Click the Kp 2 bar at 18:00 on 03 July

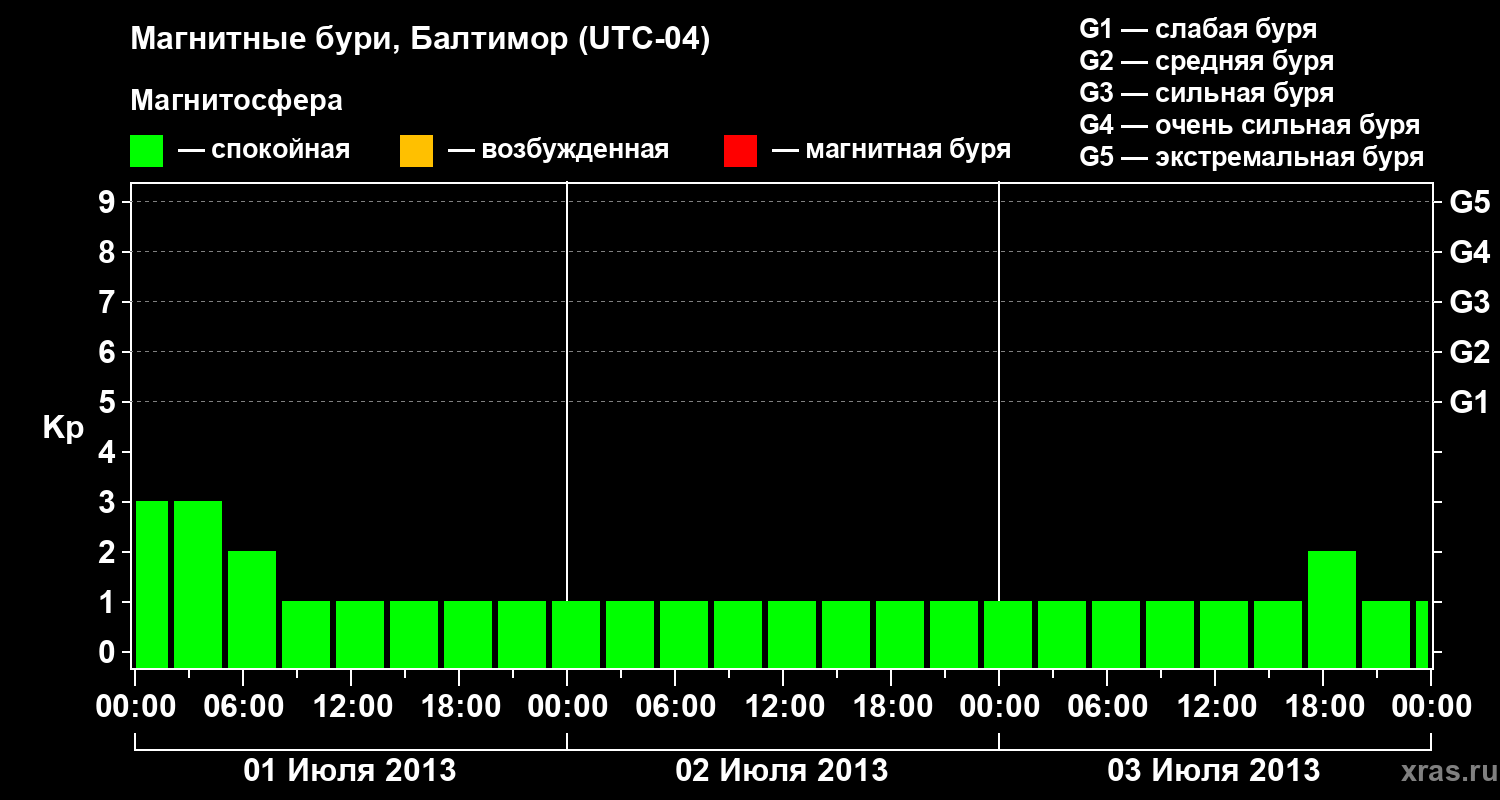click(x=1332, y=609)
